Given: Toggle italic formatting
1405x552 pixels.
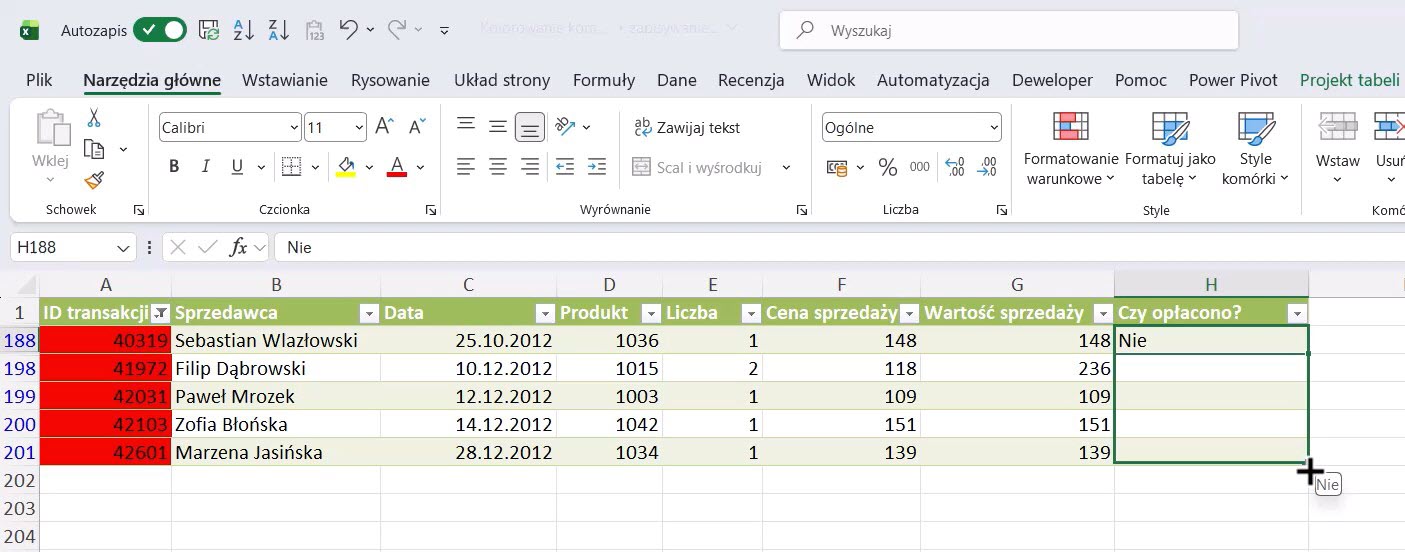Looking at the screenshot, I should 206,167.
